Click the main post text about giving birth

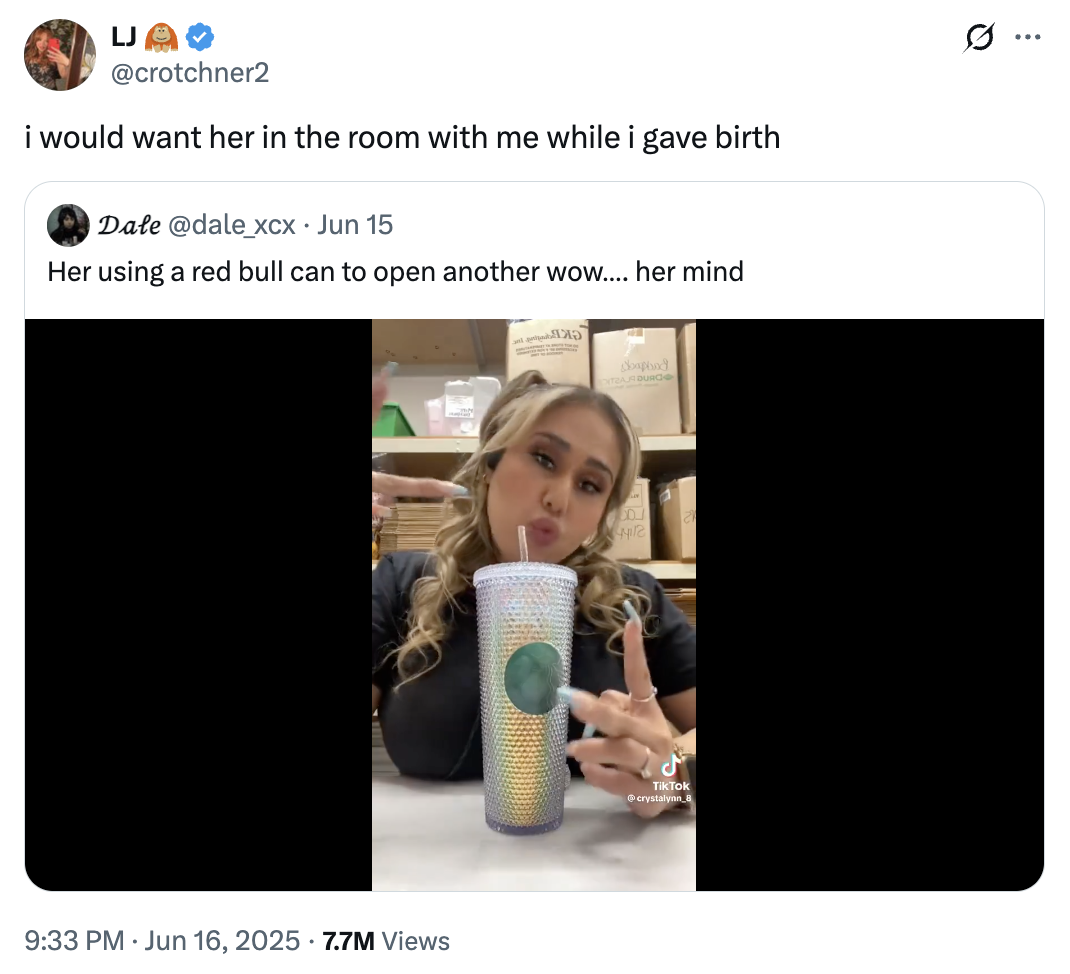[402, 137]
